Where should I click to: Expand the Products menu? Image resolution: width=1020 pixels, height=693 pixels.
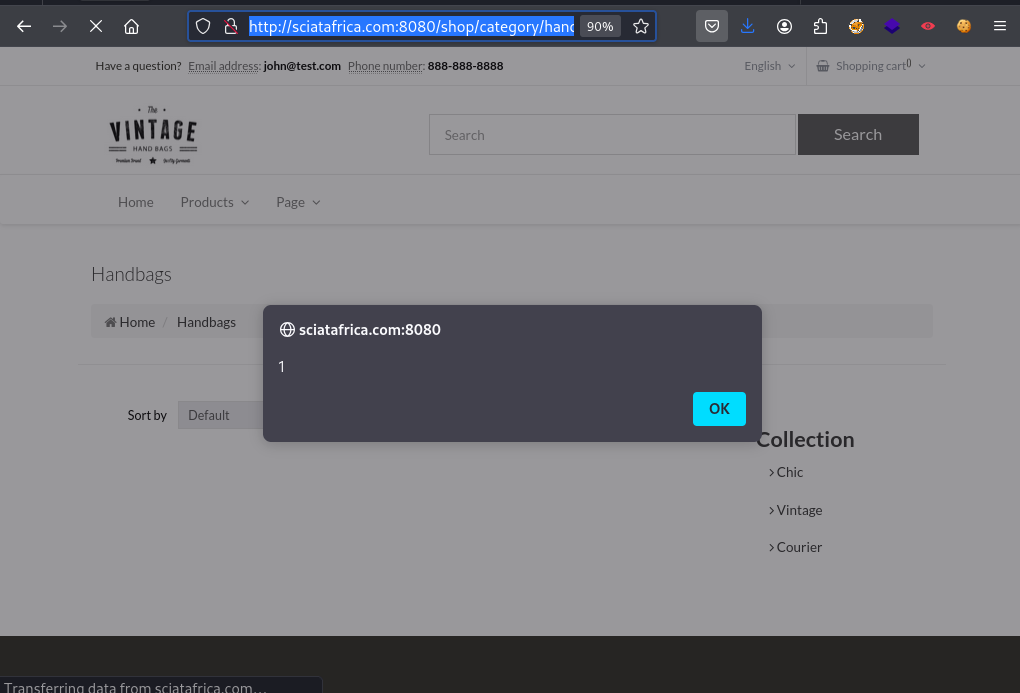click(214, 202)
